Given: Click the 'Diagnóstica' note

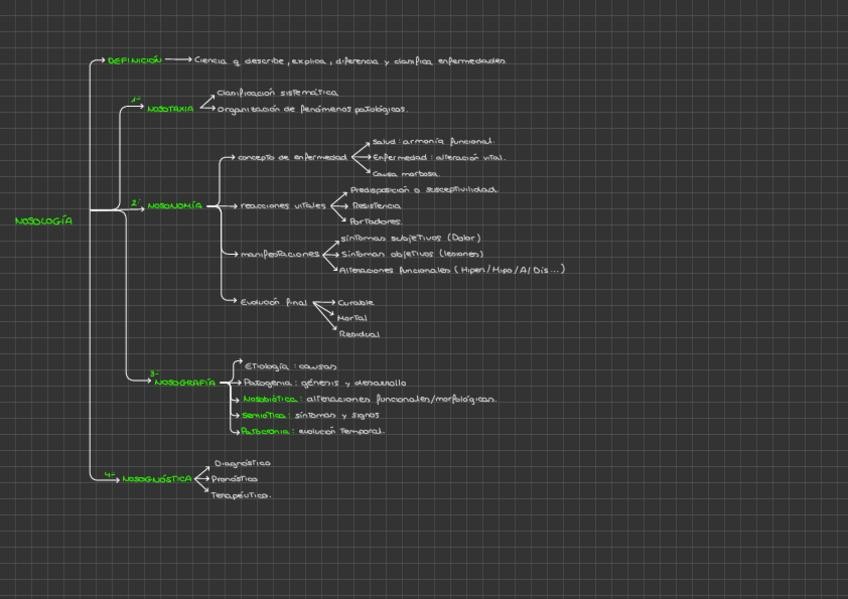Looking at the screenshot, I should tap(242, 463).
